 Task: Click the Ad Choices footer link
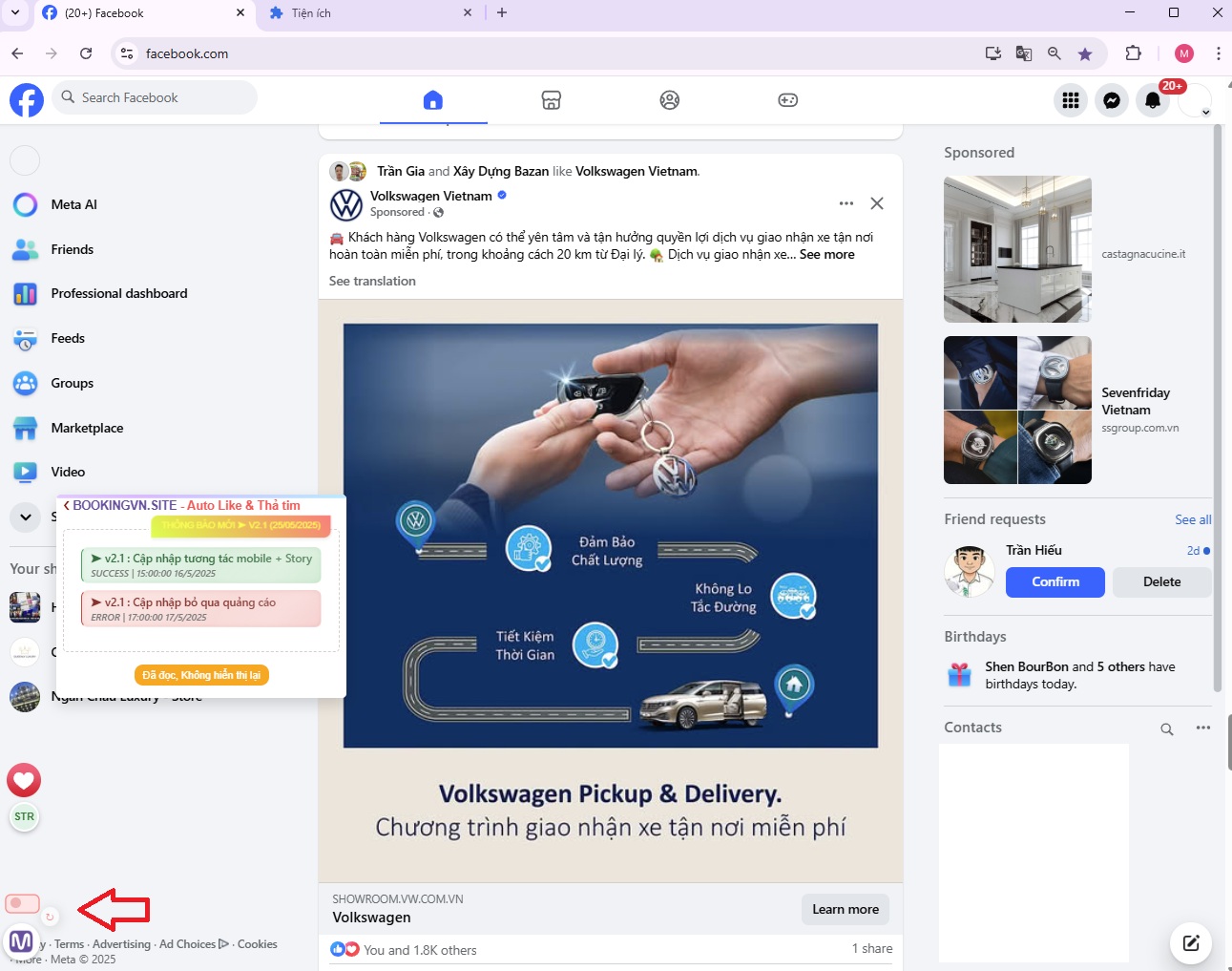(x=194, y=944)
